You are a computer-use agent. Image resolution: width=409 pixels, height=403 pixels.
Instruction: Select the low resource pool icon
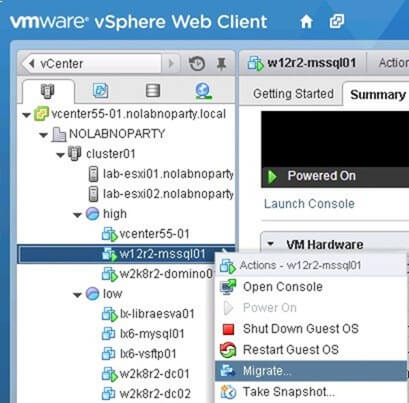coord(92,294)
